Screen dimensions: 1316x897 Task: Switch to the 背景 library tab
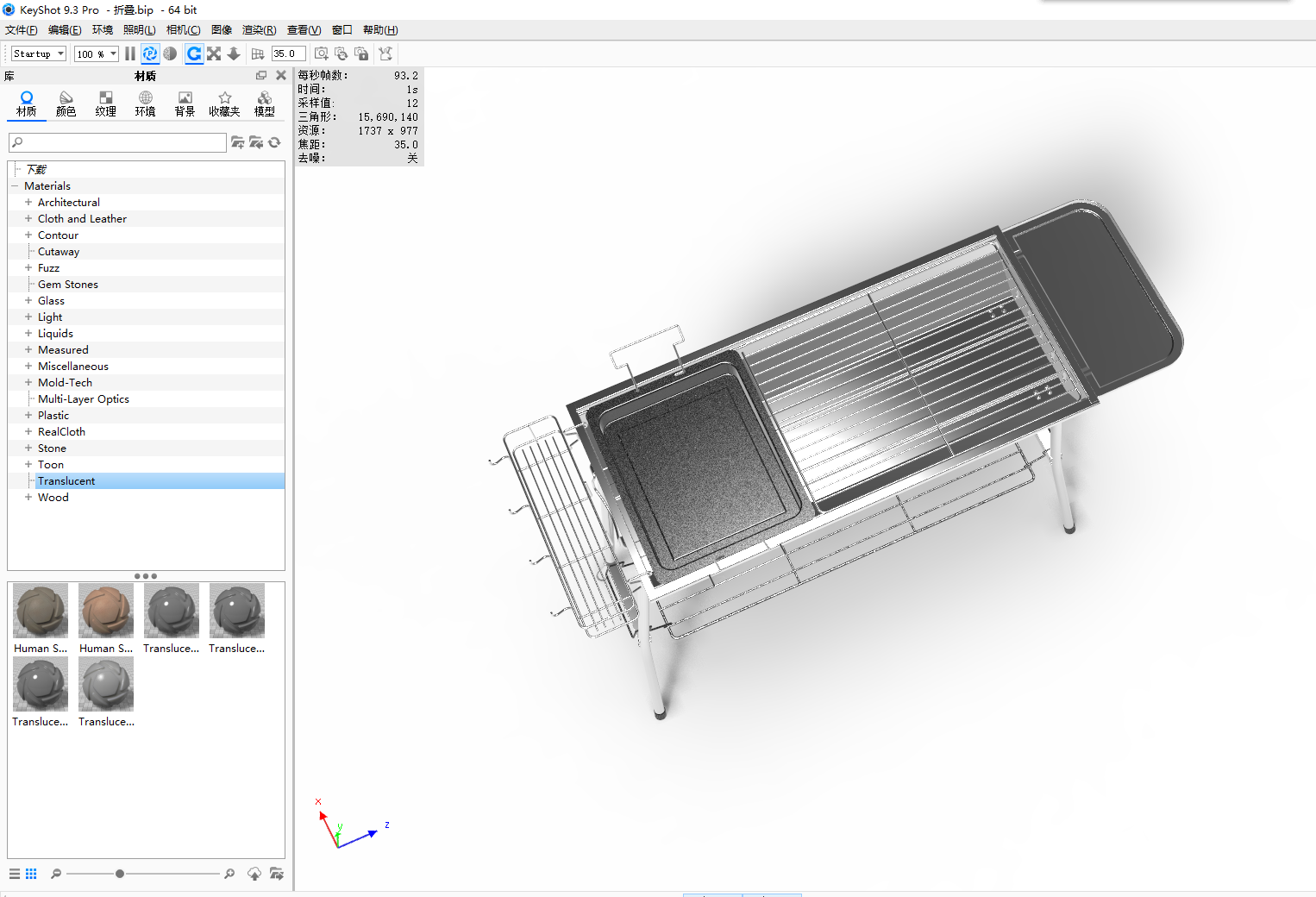tap(185, 103)
